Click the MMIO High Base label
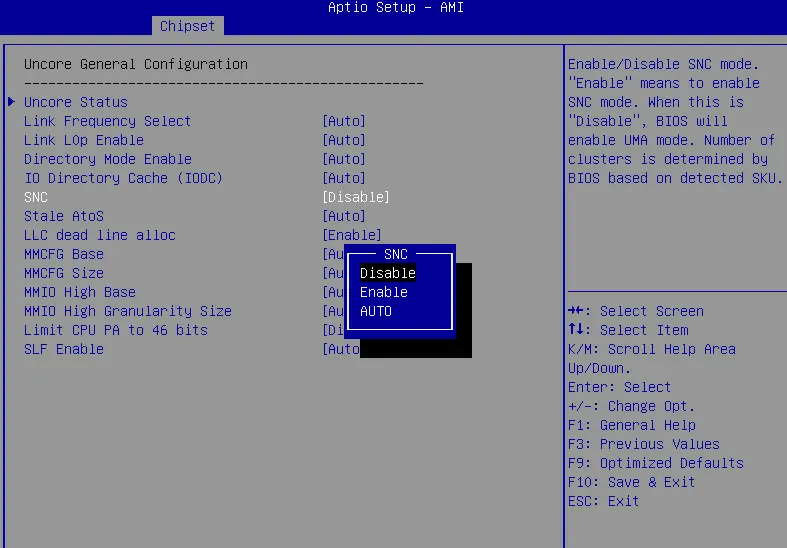The image size is (787, 548). coord(80,292)
